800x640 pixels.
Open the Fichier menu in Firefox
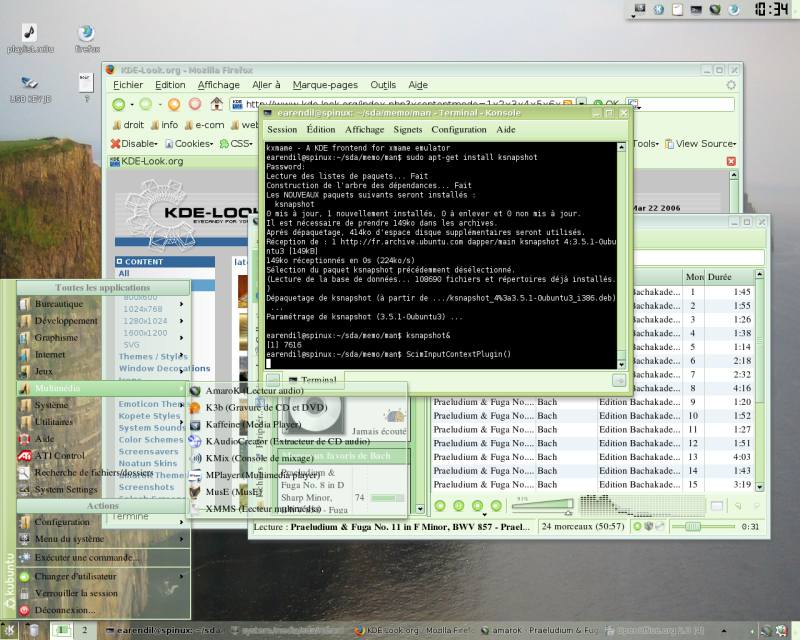pos(128,85)
